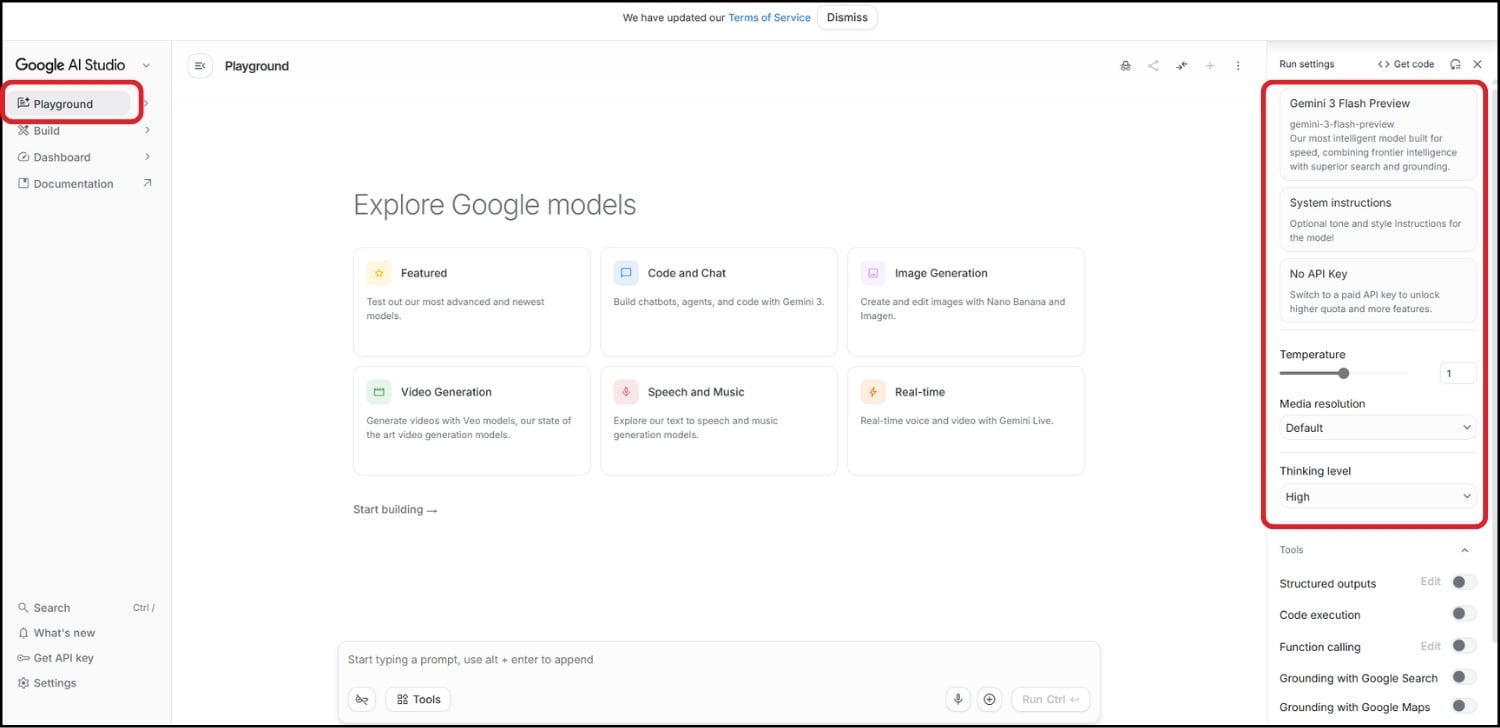Screen dimensions: 1500x728
Task: Dismiss the Terms of Service notification
Action: [x=846, y=17]
